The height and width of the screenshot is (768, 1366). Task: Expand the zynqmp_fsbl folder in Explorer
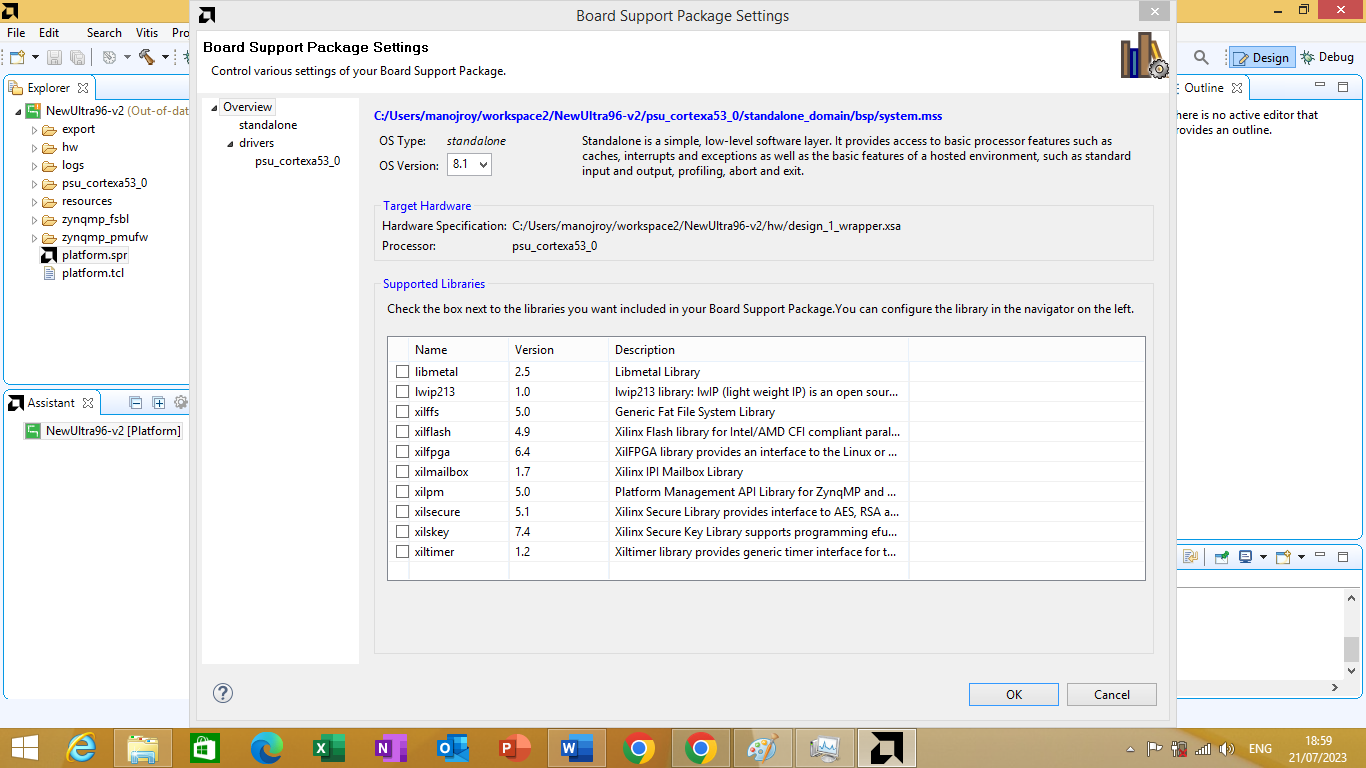point(34,220)
